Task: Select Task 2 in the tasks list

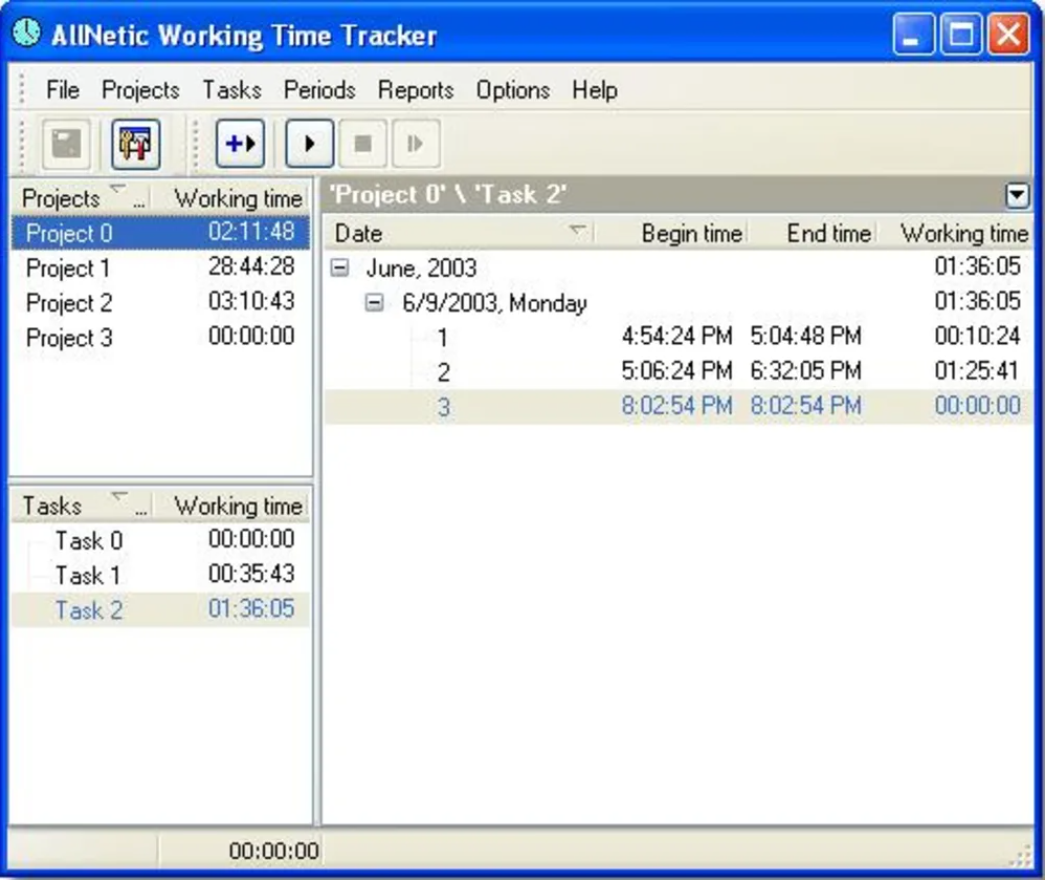Action: tap(161, 609)
